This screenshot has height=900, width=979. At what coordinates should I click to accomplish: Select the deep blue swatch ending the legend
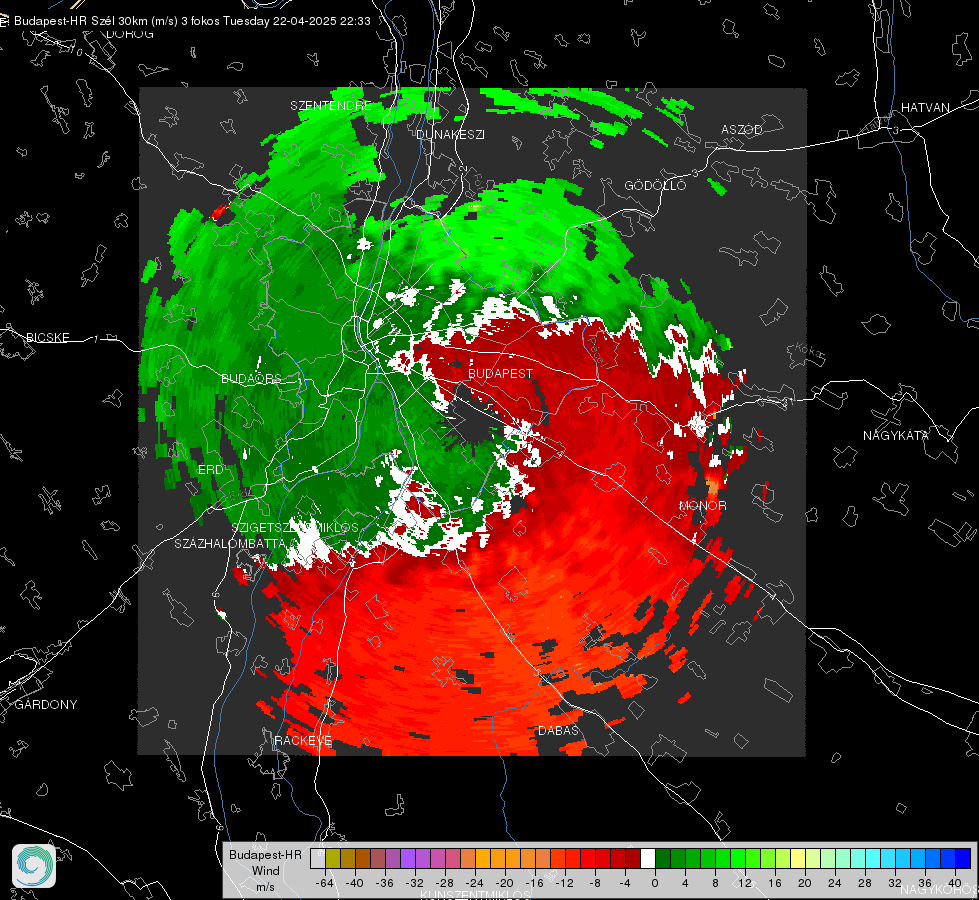[963, 859]
